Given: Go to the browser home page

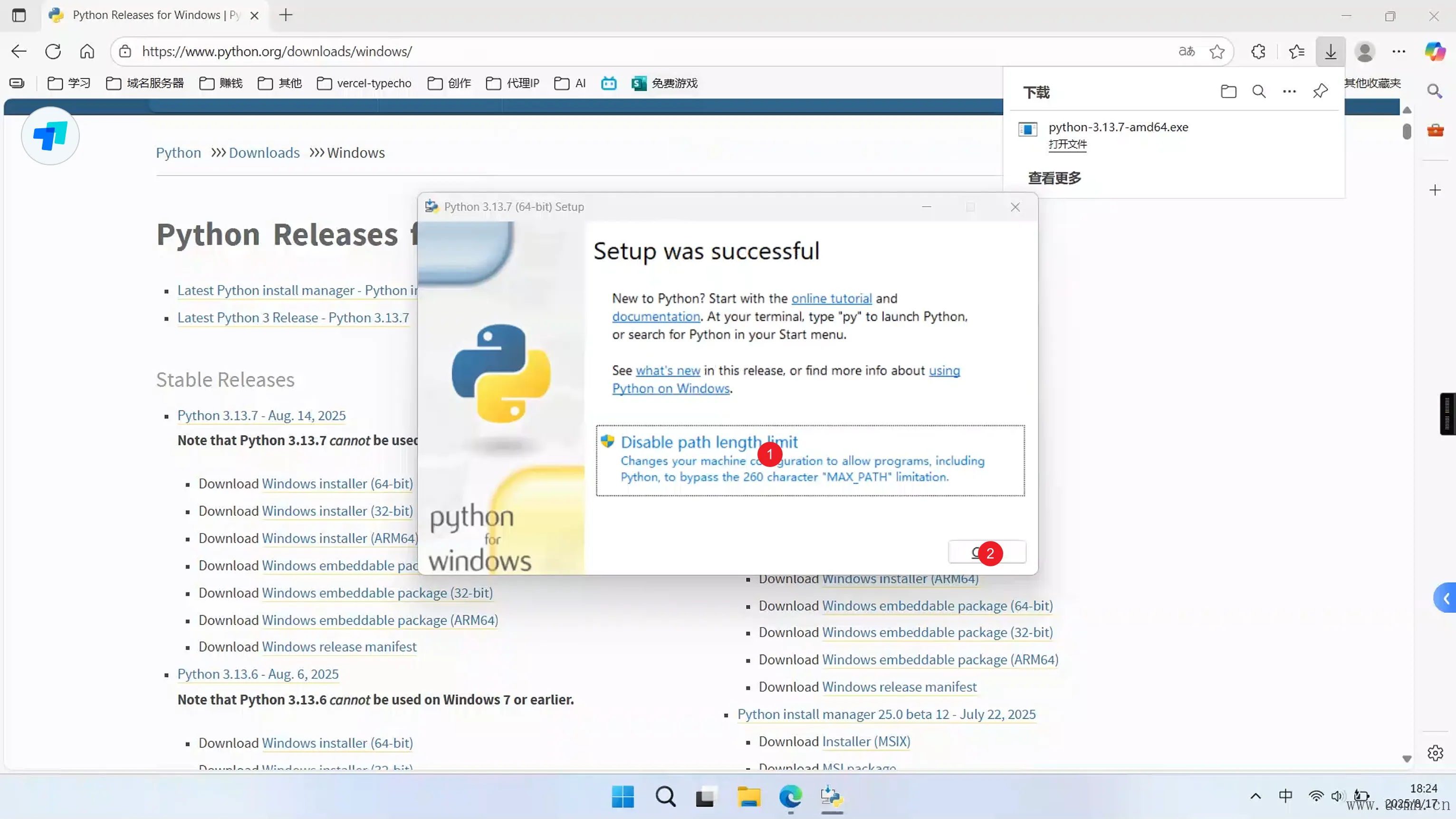Looking at the screenshot, I should point(87,51).
